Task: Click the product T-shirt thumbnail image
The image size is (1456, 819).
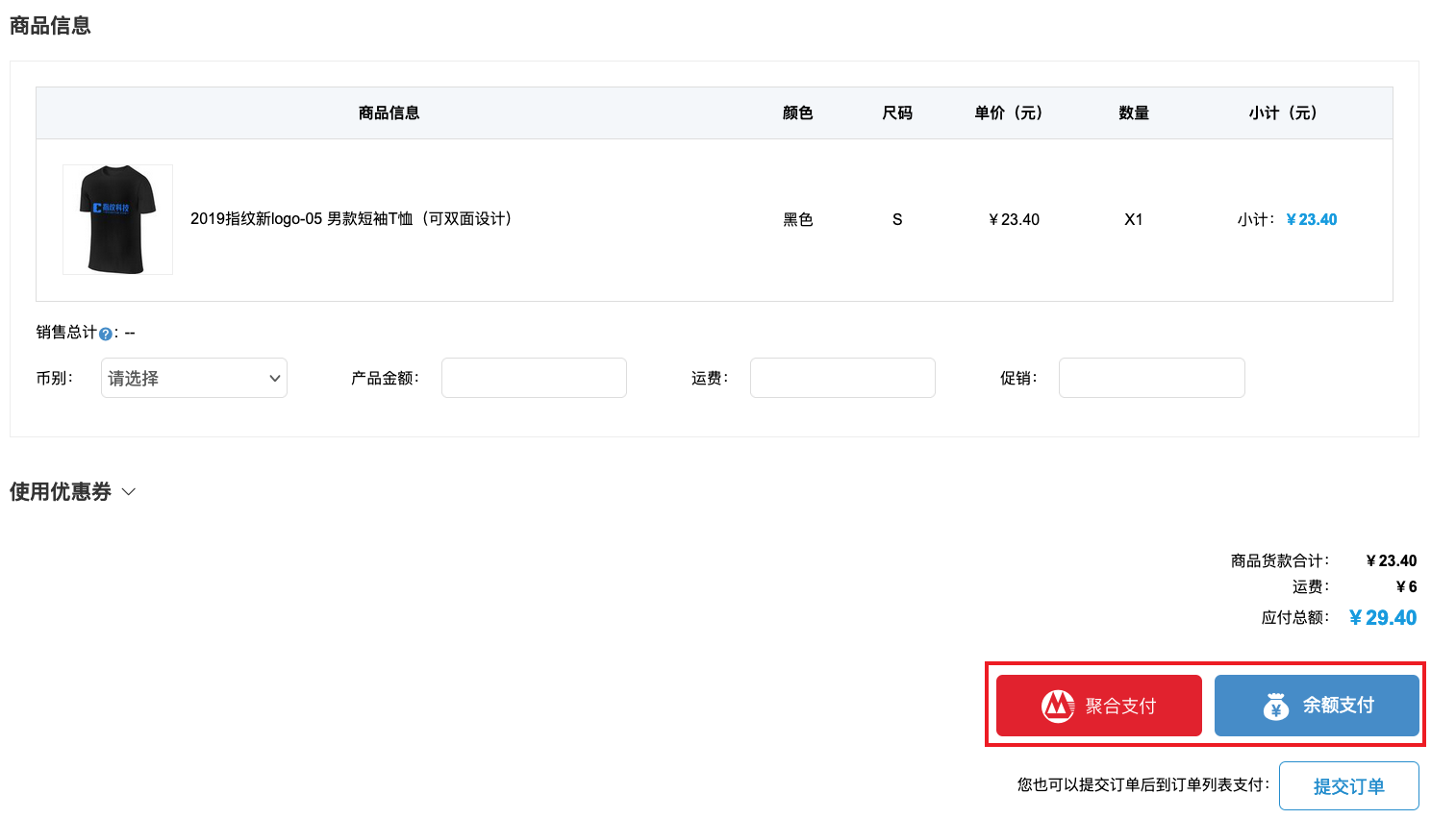Action: [x=117, y=219]
